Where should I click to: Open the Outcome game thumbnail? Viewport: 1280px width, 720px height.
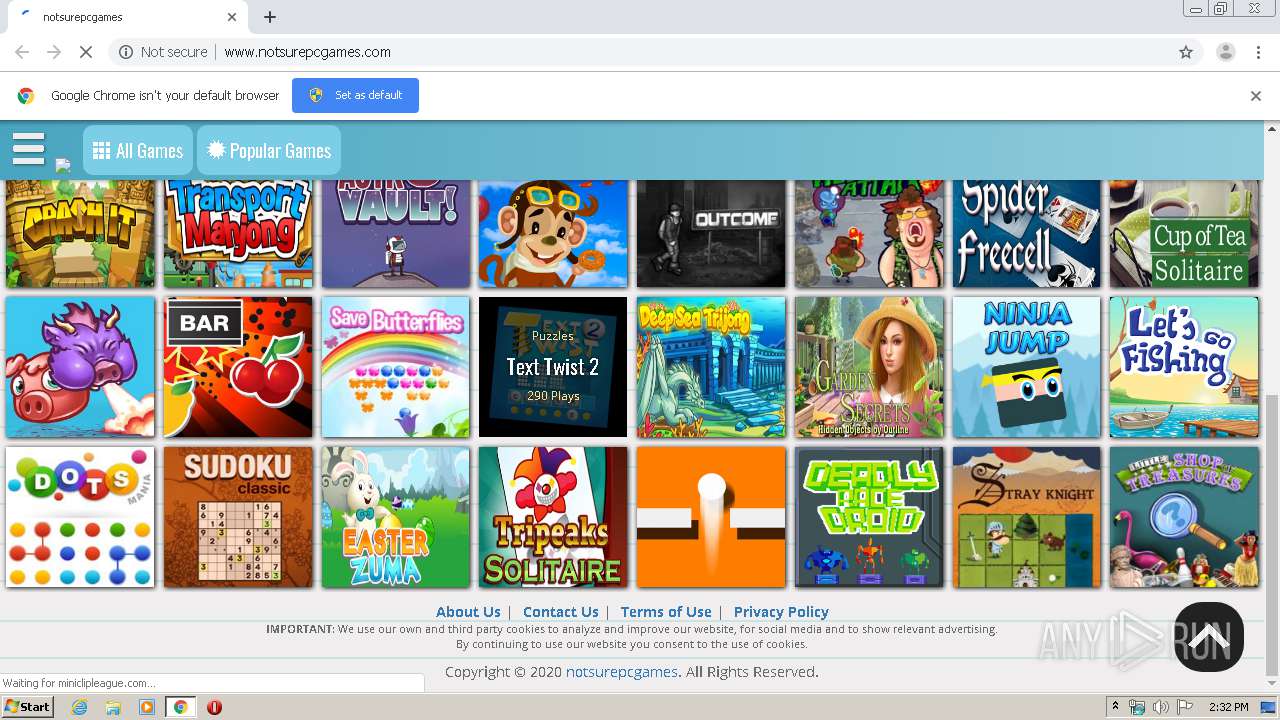711,233
